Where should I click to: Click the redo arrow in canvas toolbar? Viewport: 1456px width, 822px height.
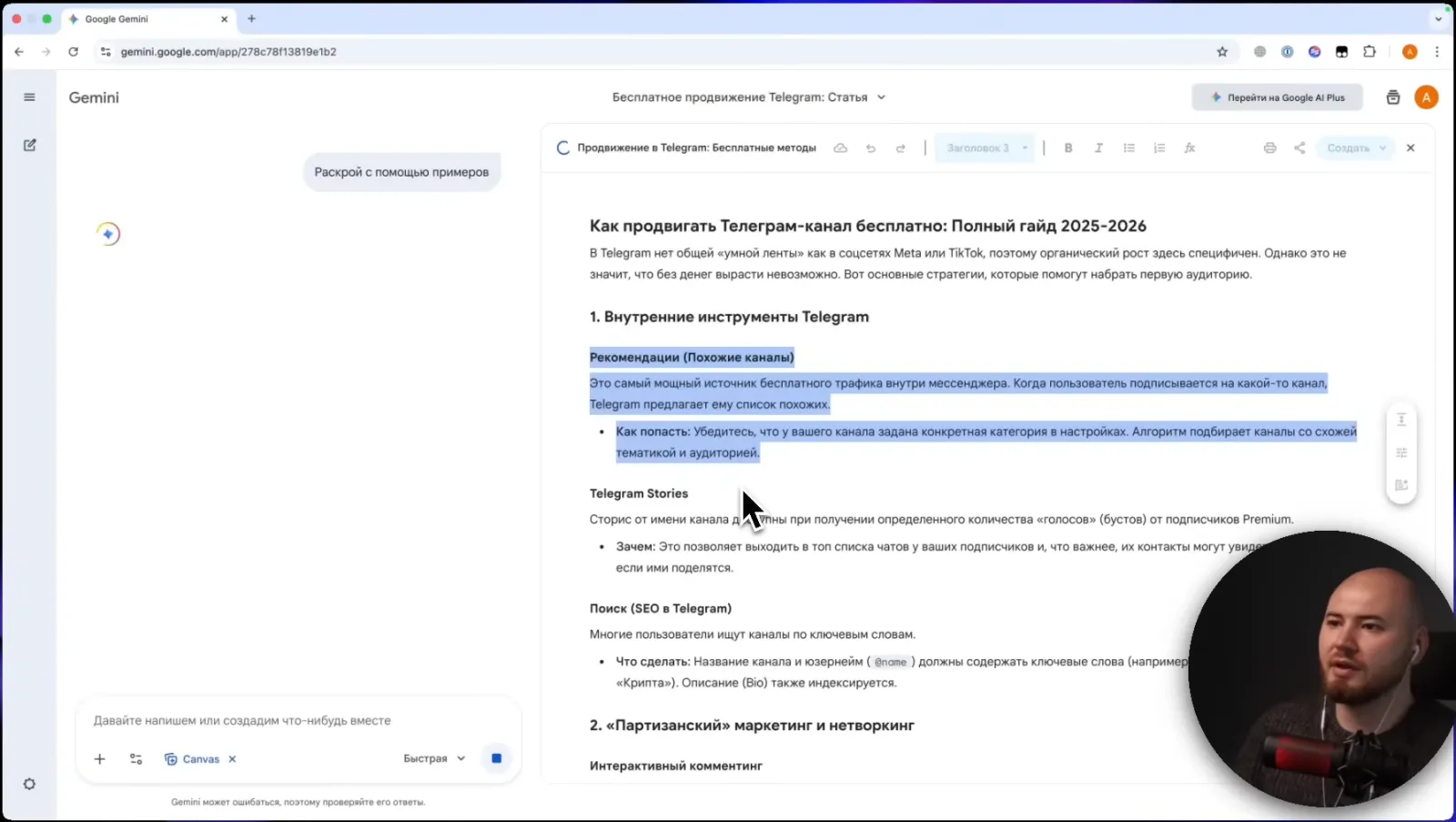point(901,147)
